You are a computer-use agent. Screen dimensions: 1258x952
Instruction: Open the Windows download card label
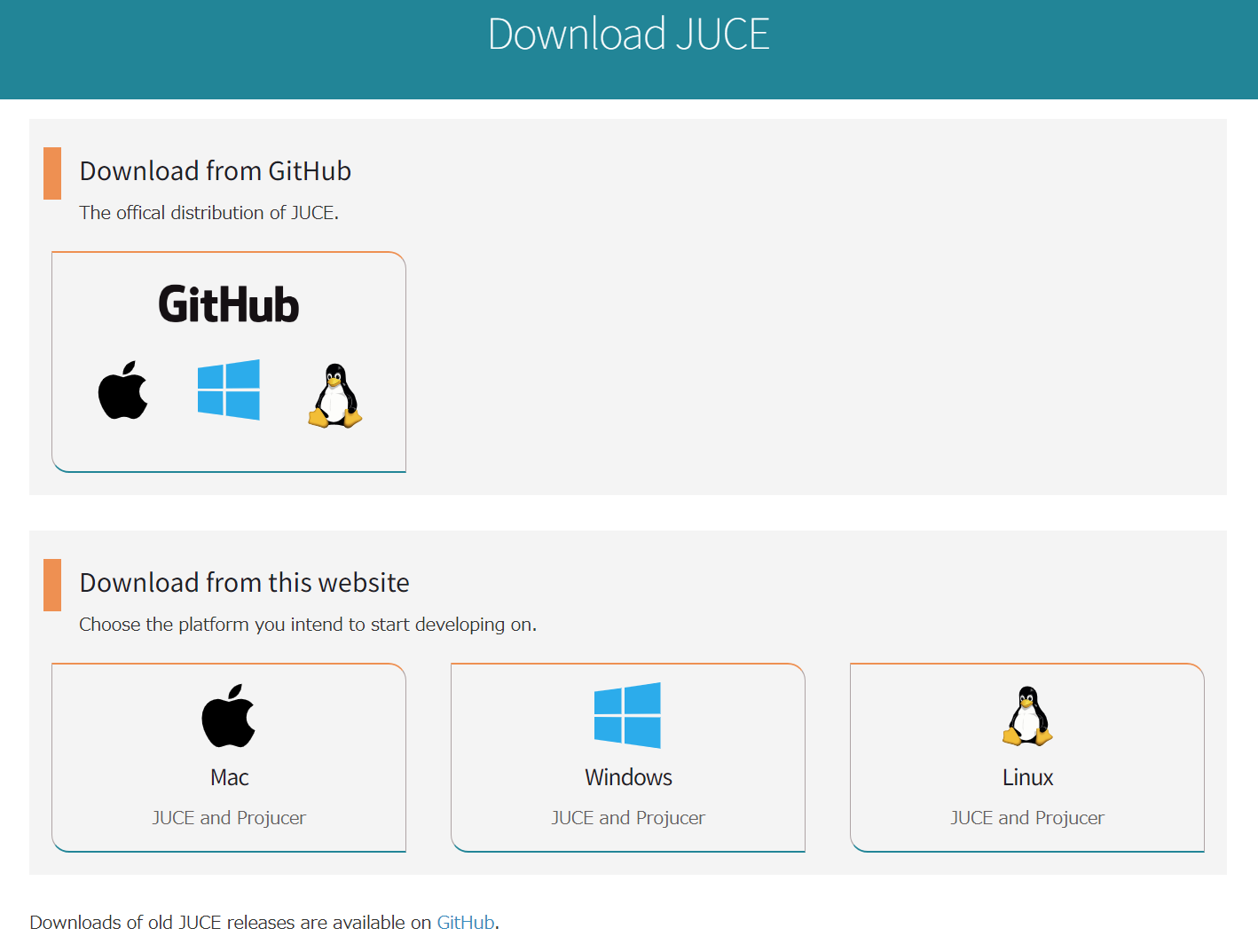628,777
